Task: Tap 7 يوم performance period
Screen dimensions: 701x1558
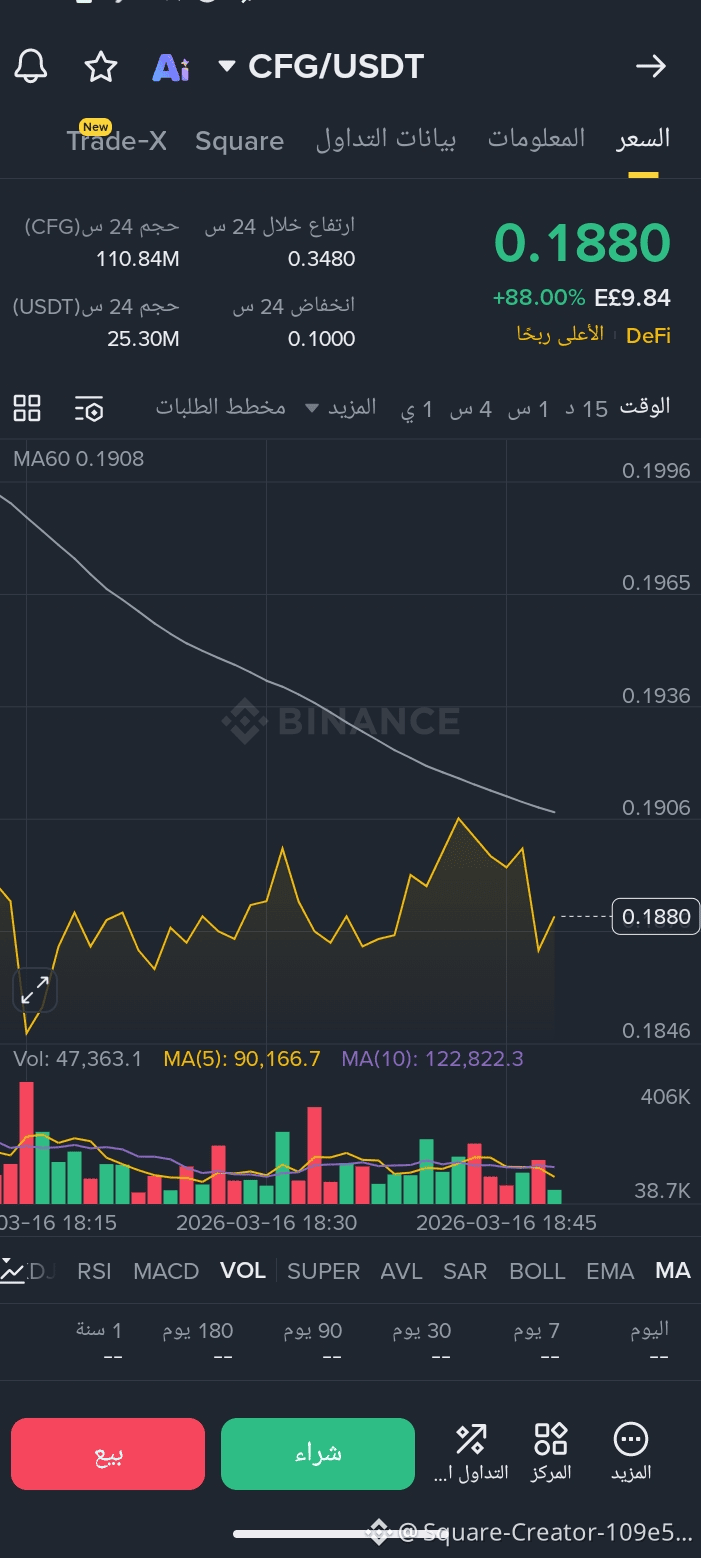Action: pos(537,1330)
